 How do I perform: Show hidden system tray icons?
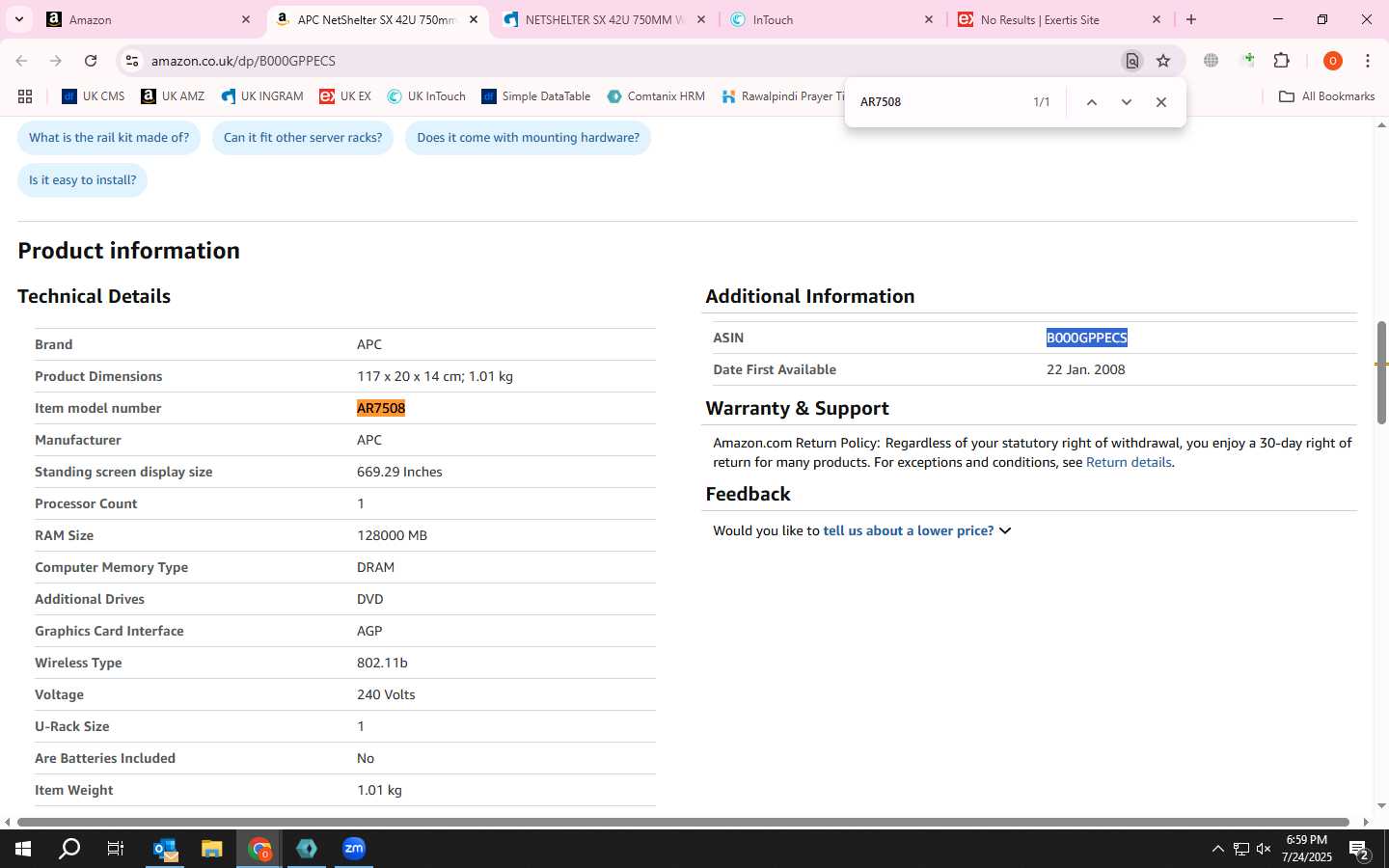coord(1217,849)
